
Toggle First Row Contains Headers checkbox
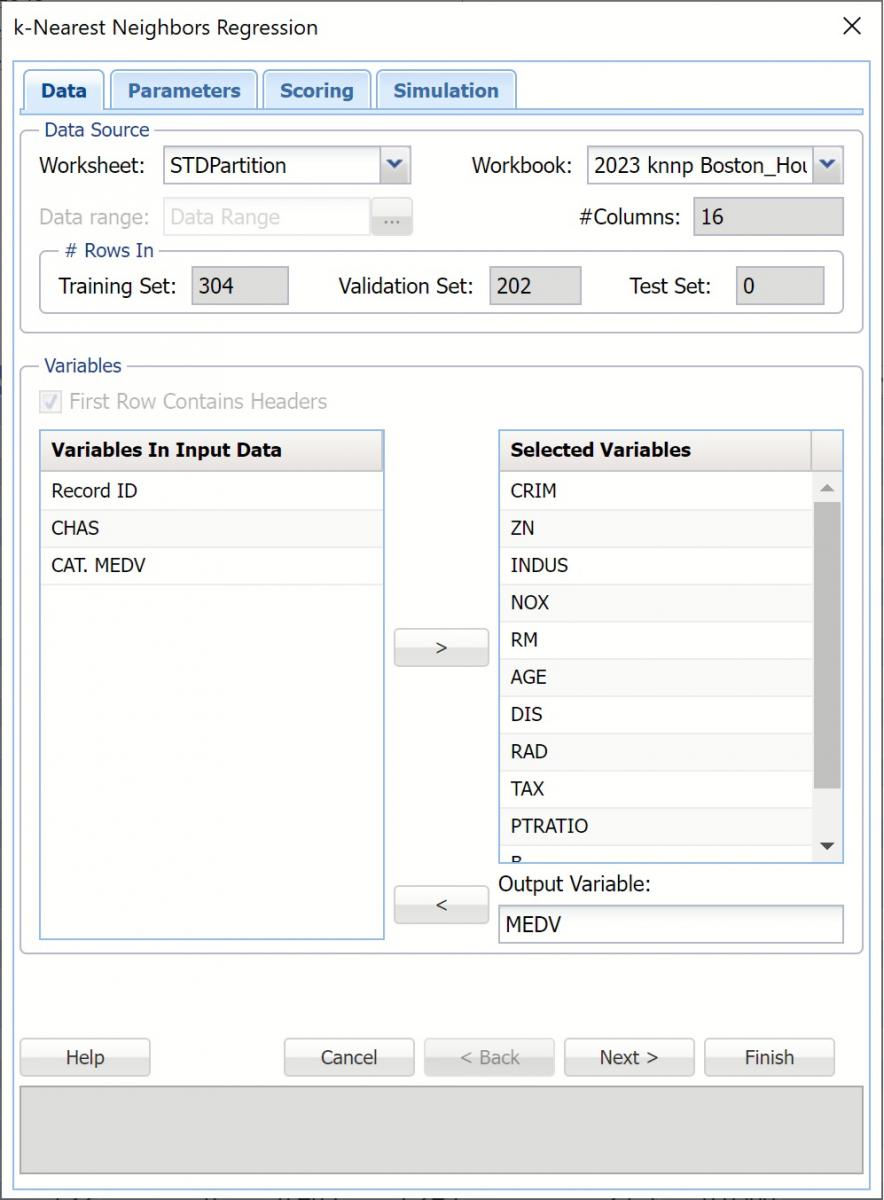point(49,402)
